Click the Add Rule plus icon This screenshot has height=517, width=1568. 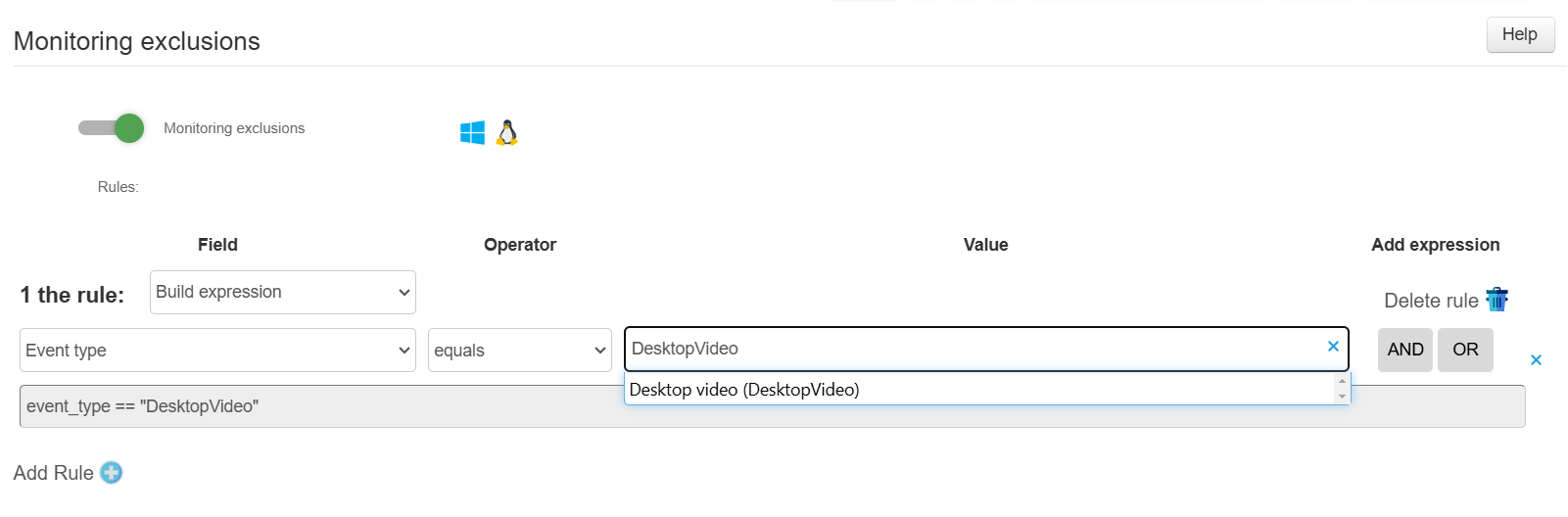tap(112, 473)
